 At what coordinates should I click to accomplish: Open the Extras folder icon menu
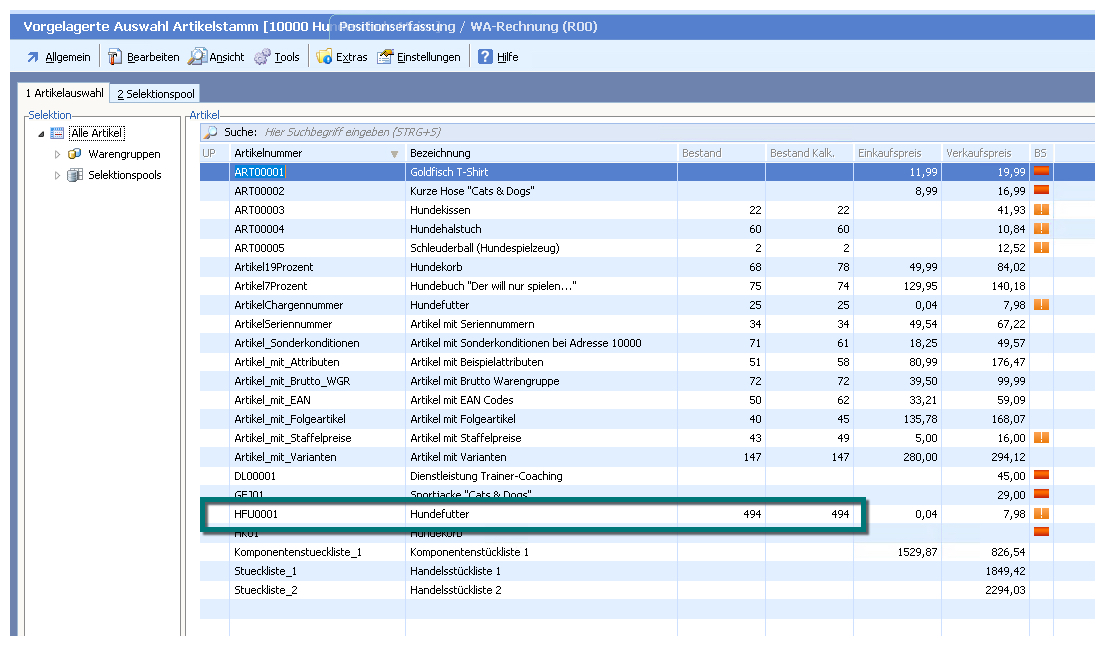(x=324, y=57)
